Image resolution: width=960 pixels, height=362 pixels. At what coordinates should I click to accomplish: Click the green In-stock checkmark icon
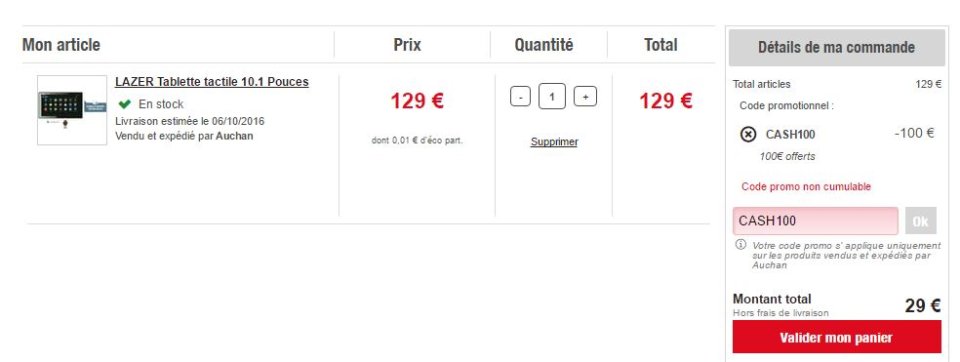pyautogui.click(x=125, y=104)
